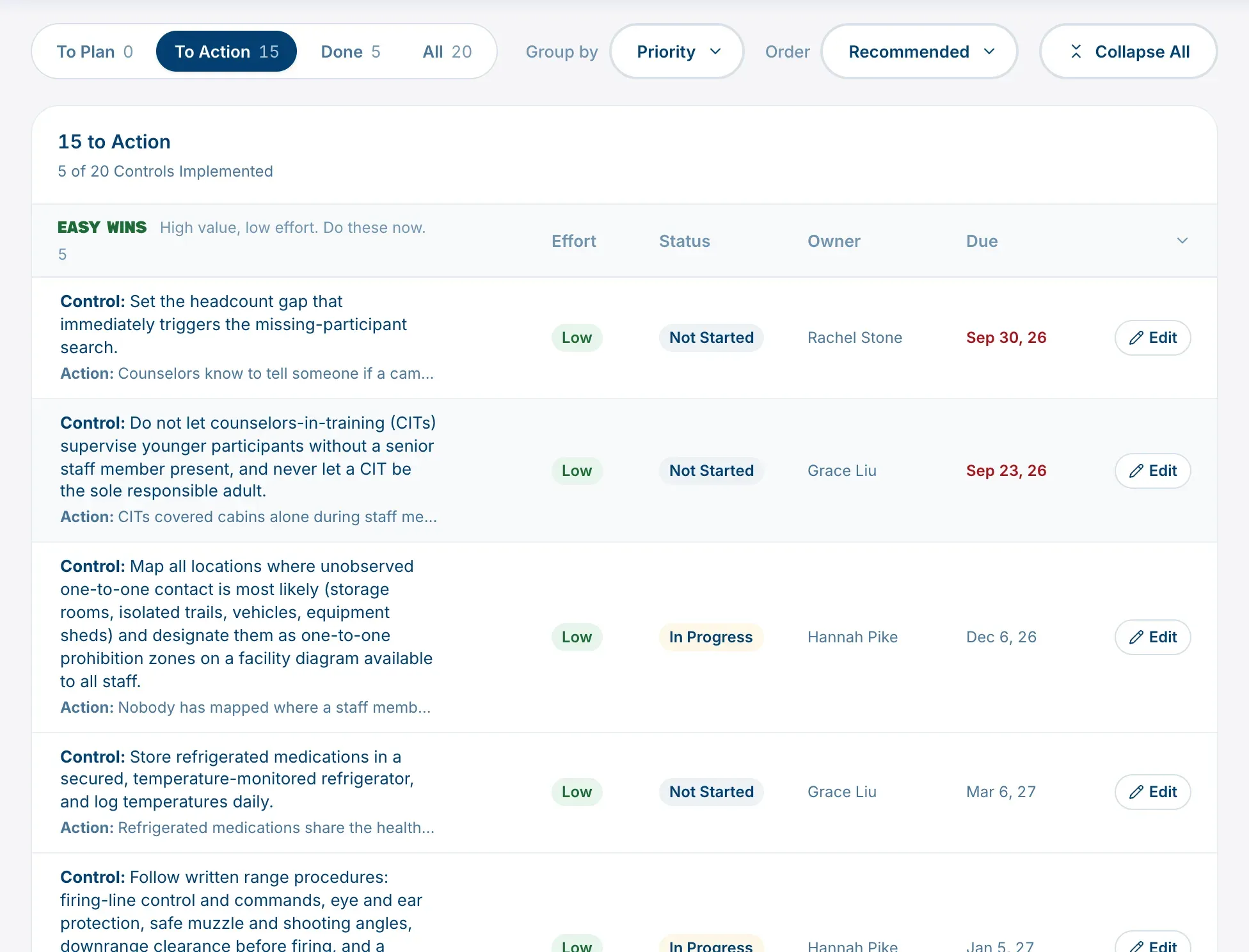Edit the one-to-one prohibition zones control
1249x952 pixels.
pyautogui.click(x=1152, y=637)
